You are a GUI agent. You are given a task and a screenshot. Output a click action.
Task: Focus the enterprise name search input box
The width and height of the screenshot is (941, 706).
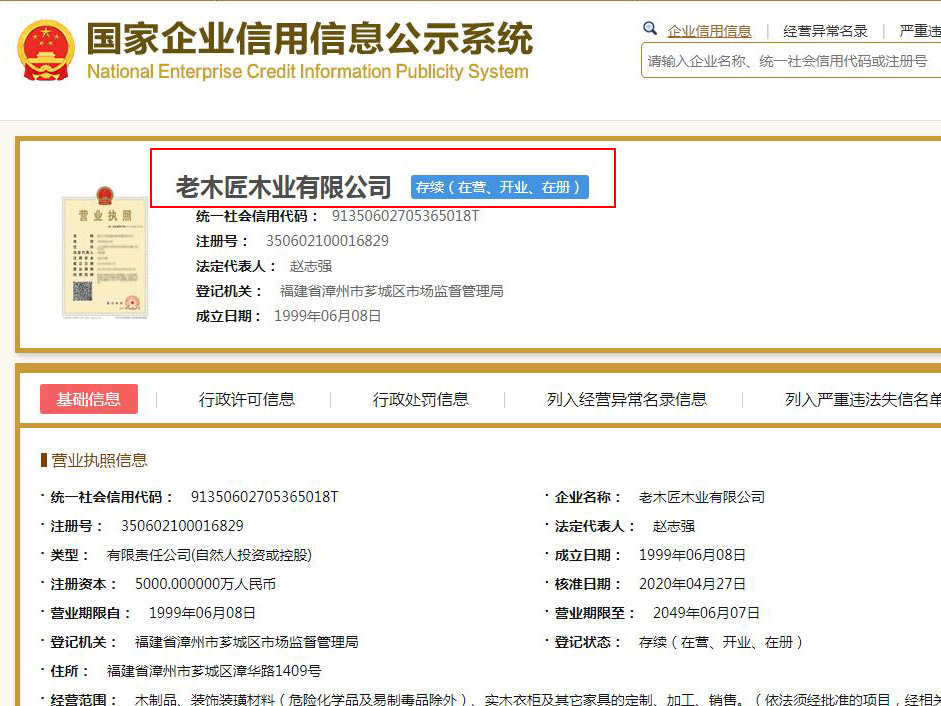pyautogui.click(x=790, y=61)
